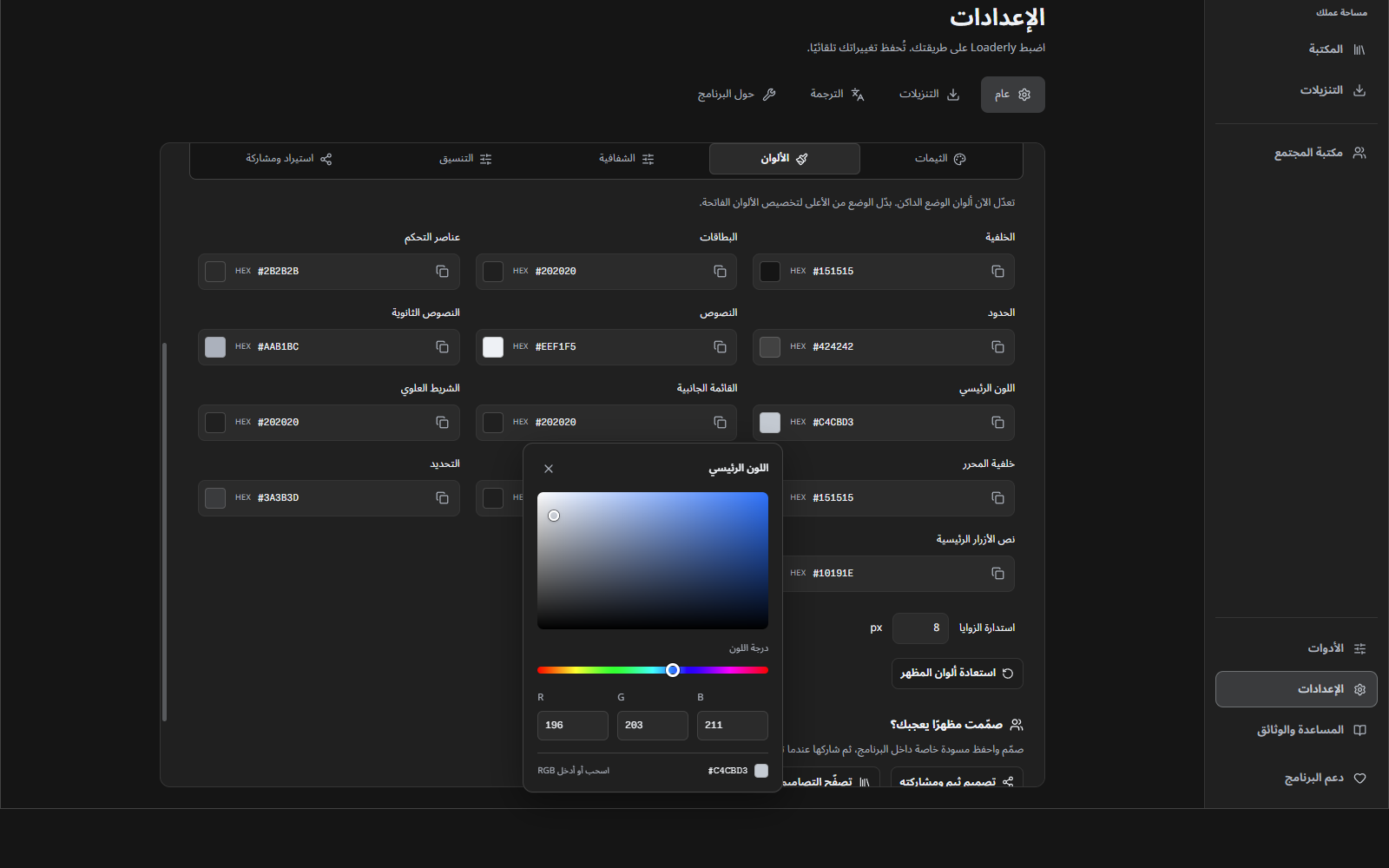
Task: Copy the النصوص hex value #EEF1F5
Action: coord(720,347)
